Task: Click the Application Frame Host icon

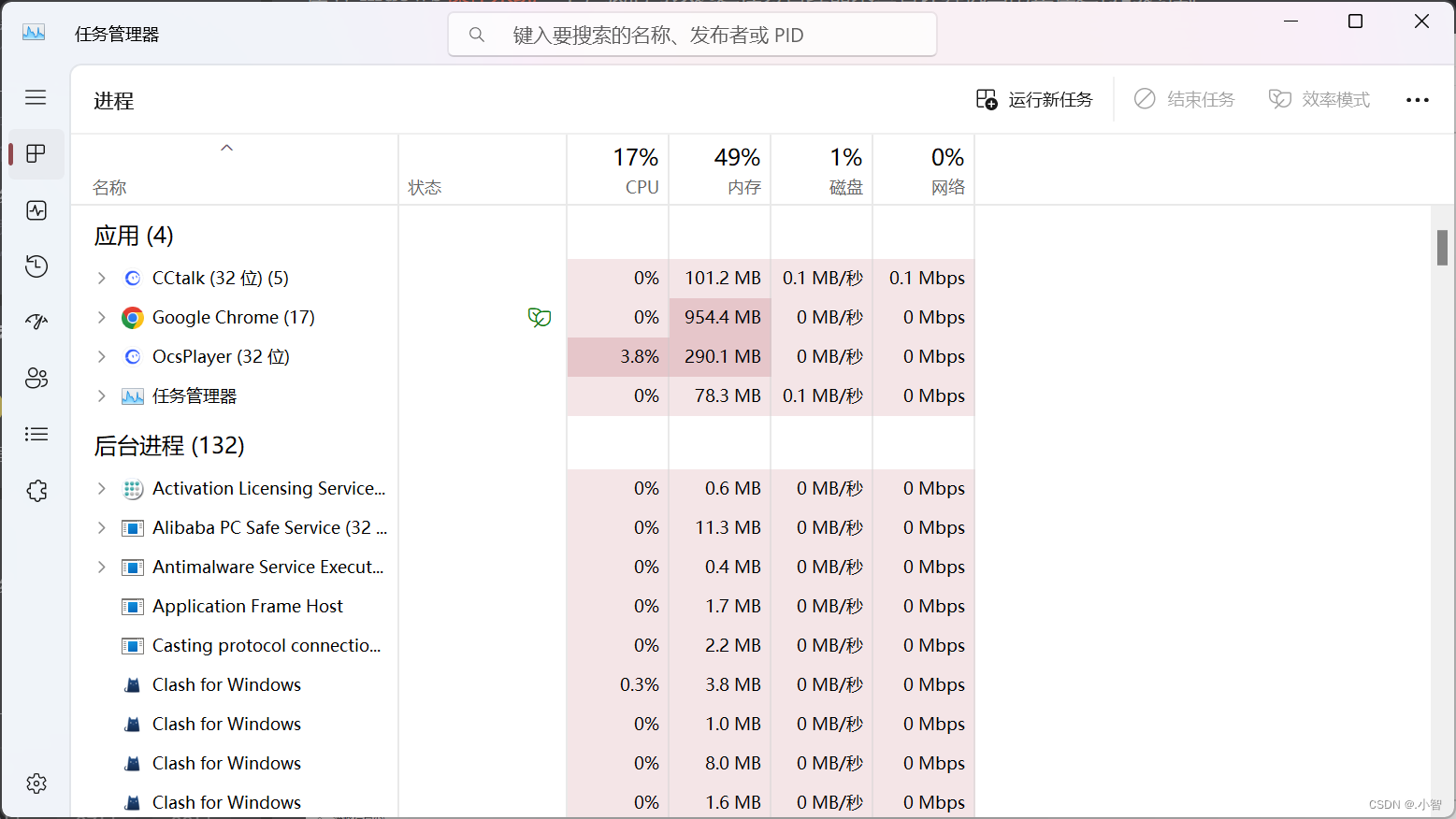Action: (133, 607)
